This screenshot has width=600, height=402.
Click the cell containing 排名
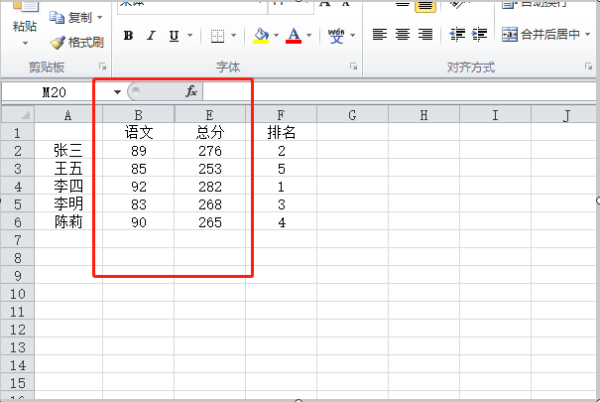[281, 132]
